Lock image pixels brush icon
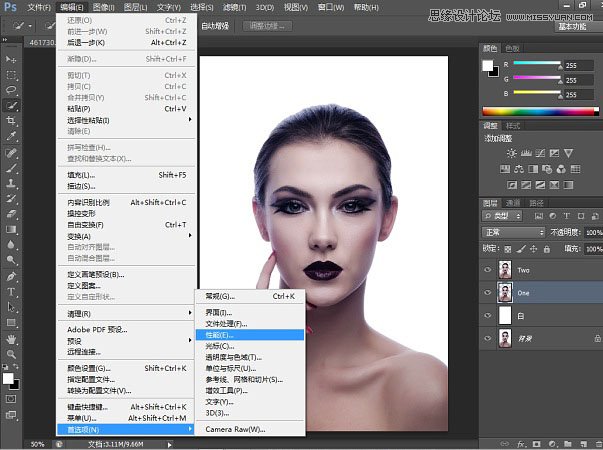Image resolution: width=603 pixels, height=450 pixels. point(521,249)
